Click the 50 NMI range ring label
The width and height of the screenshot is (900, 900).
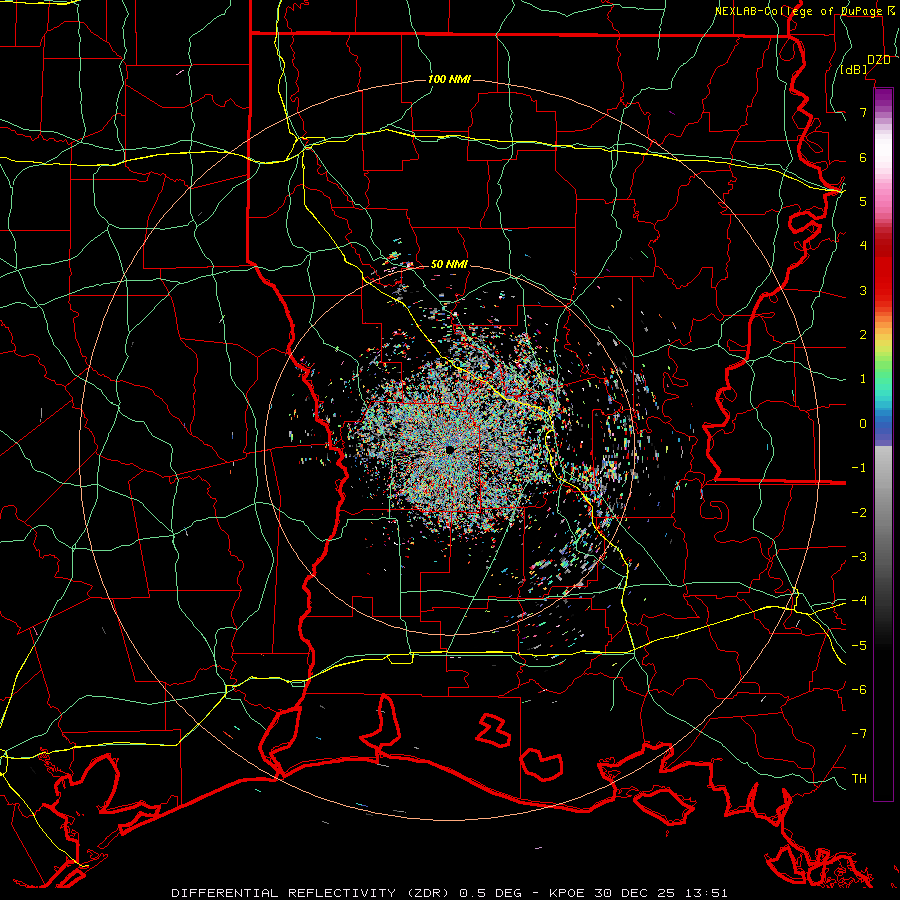449,264
